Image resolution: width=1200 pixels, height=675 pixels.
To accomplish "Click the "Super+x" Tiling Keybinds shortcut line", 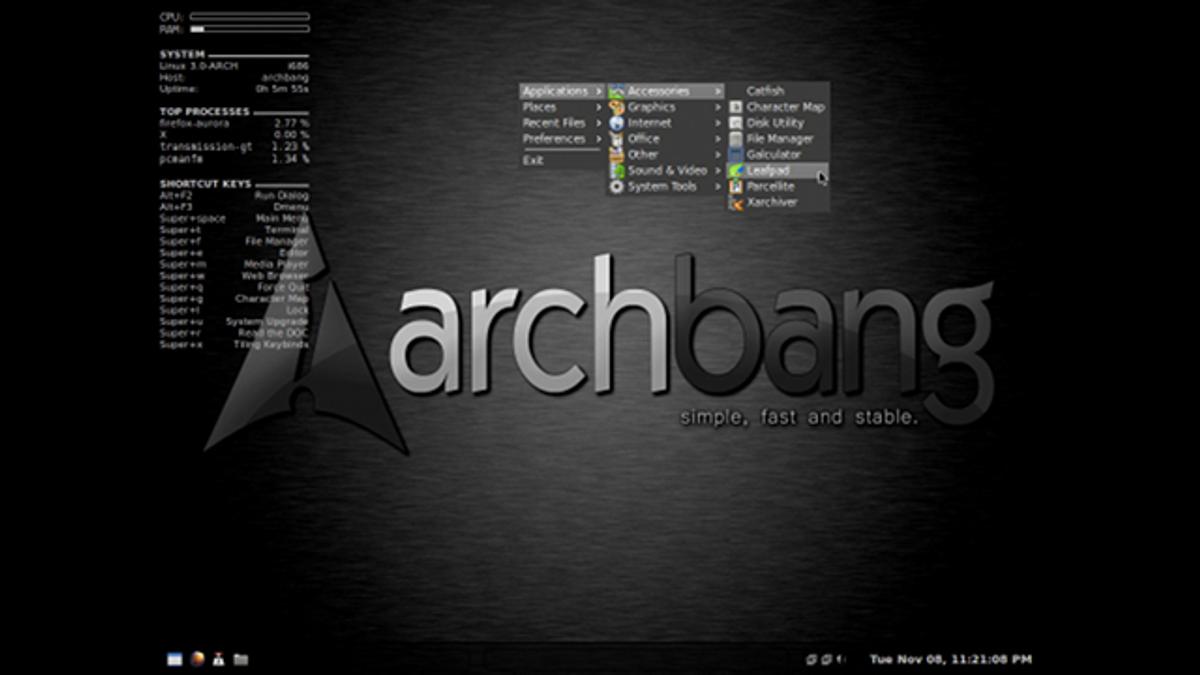I will (234, 344).
